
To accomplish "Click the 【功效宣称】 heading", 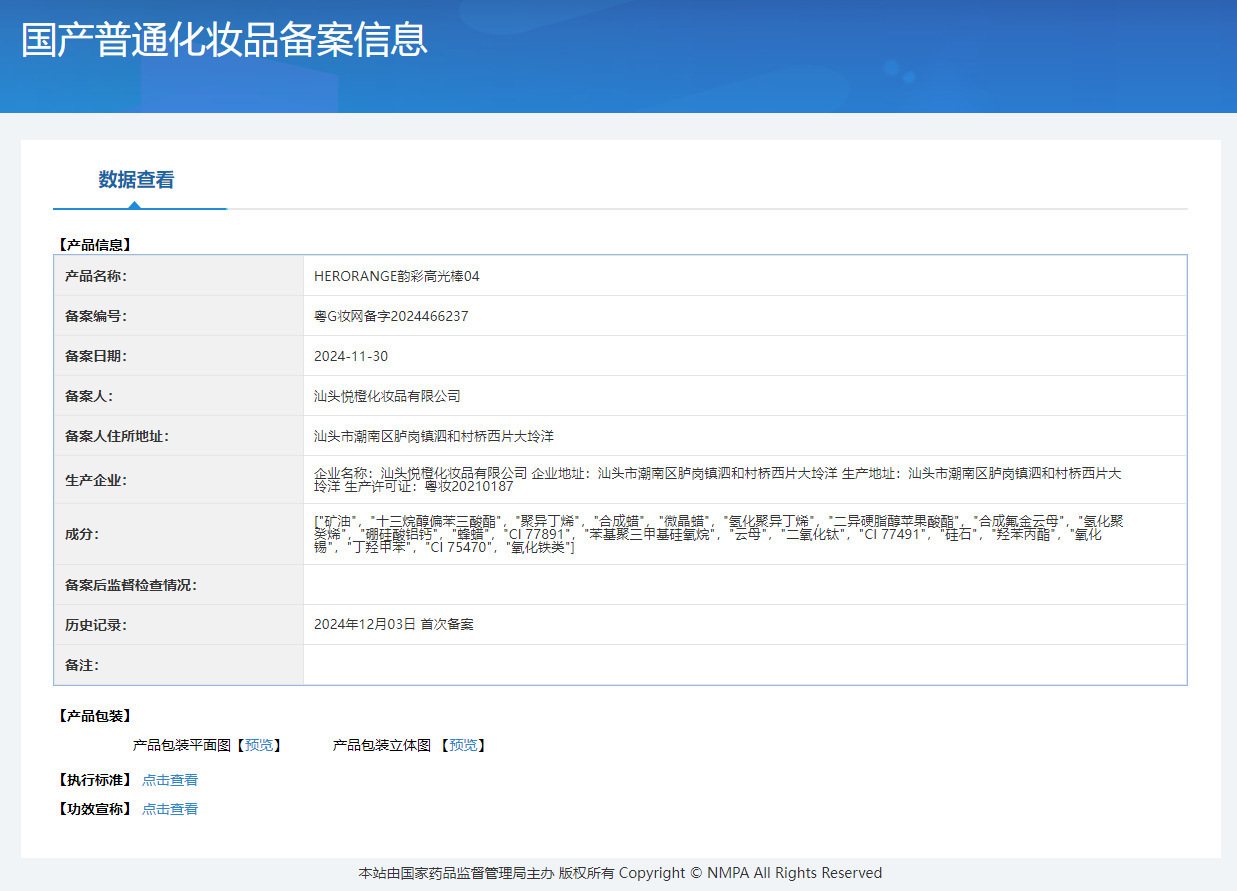I will coord(95,809).
